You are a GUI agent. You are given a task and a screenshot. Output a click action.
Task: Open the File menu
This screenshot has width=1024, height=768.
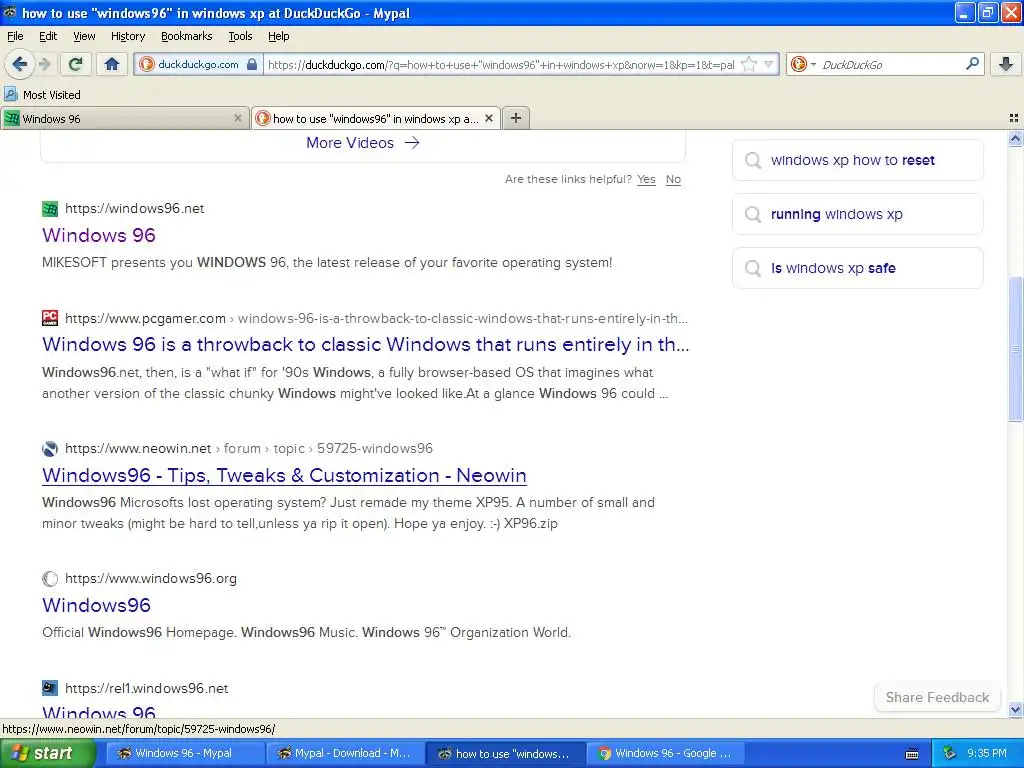point(15,36)
